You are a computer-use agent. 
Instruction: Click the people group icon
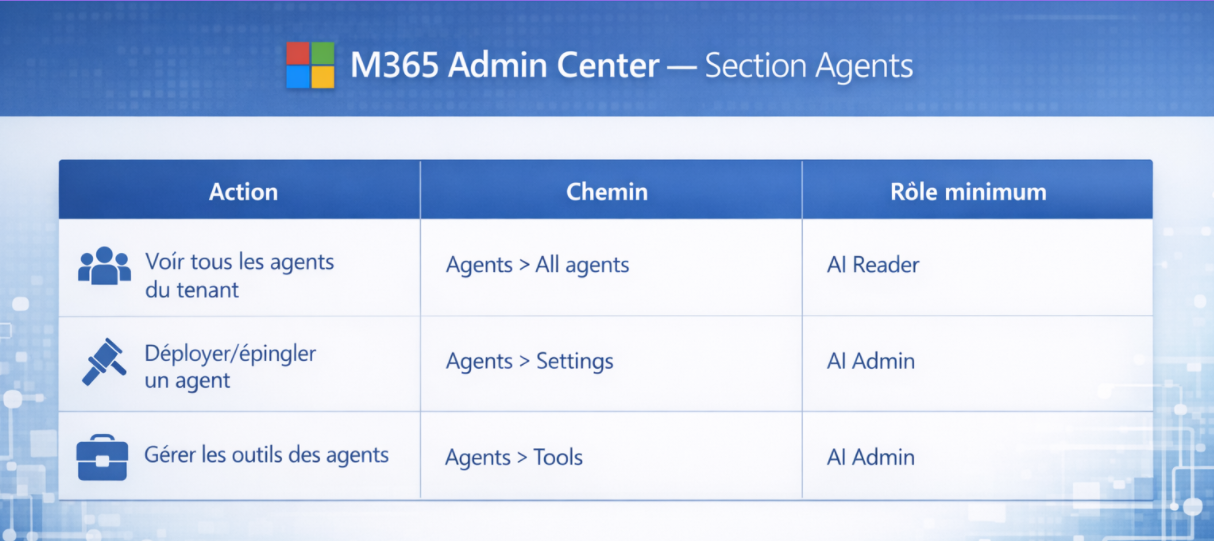(x=104, y=266)
